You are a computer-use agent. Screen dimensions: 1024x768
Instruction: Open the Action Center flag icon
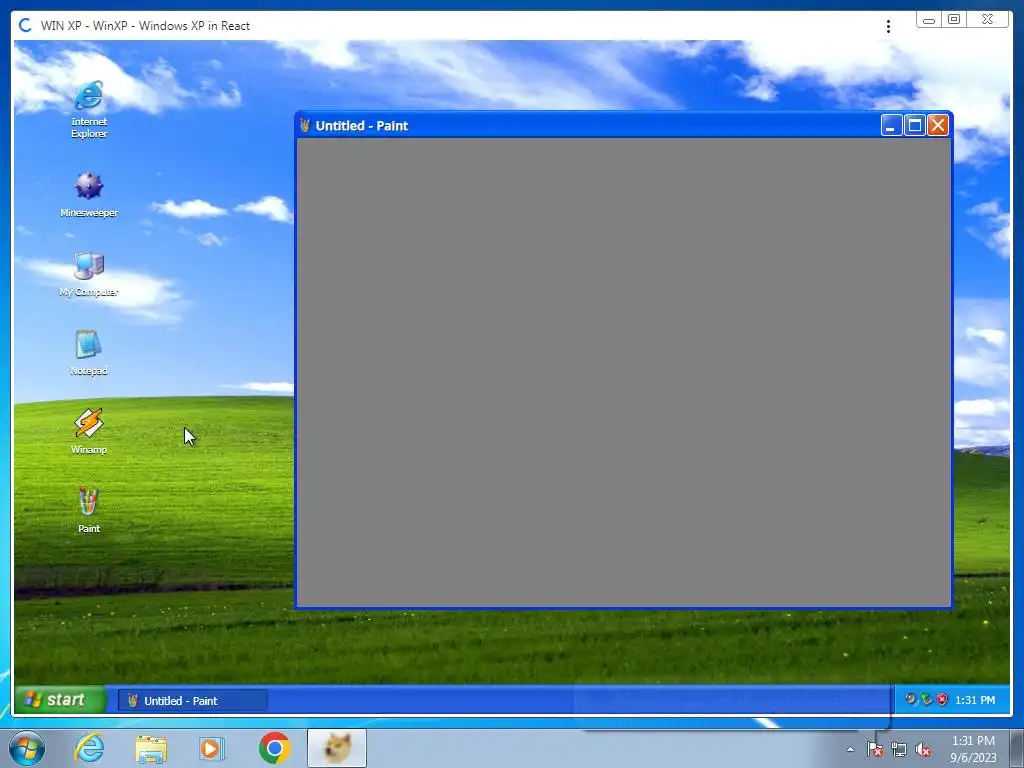(875, 750)
